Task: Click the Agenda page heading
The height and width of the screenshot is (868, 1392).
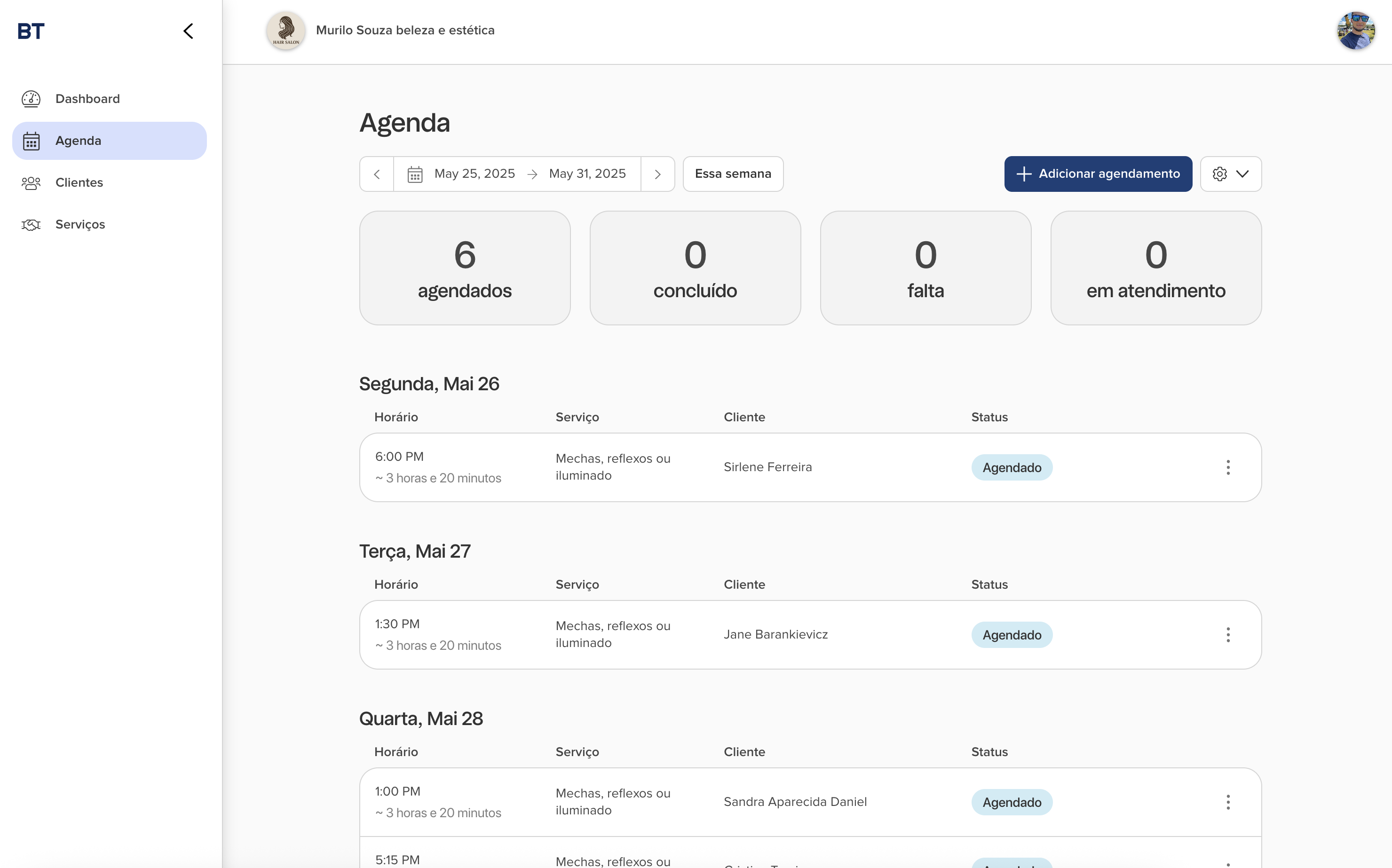Action: 404,123
